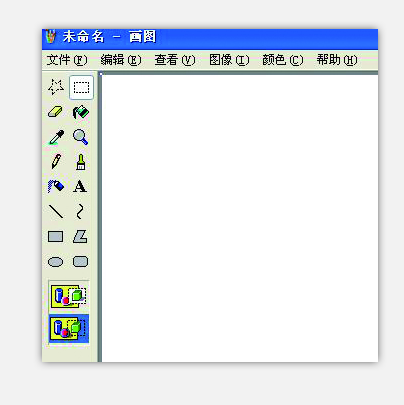Viewport: 404px width, 405px height.
Task: Pick the Fill With Color bucket
Action: (81, 112)
